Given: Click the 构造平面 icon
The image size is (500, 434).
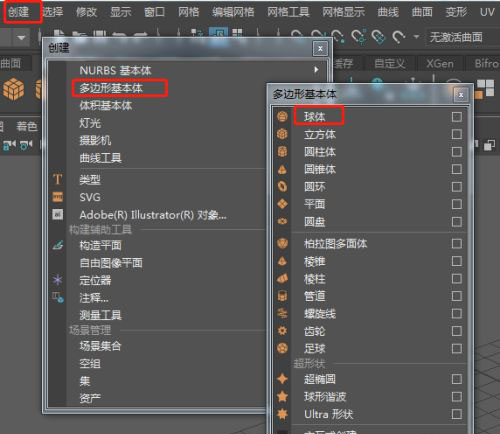Looking at the screenshot, I should point(58,246).
